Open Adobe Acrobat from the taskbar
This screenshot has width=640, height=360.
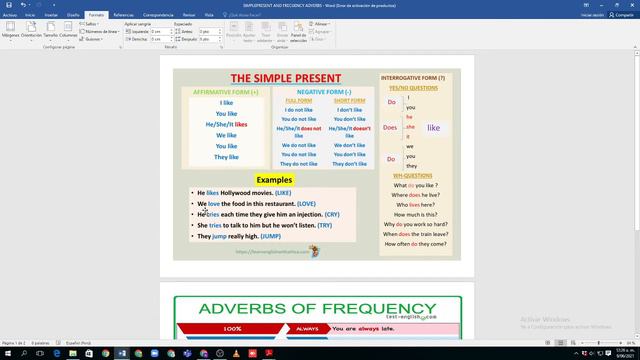click(x=269, y=353)
